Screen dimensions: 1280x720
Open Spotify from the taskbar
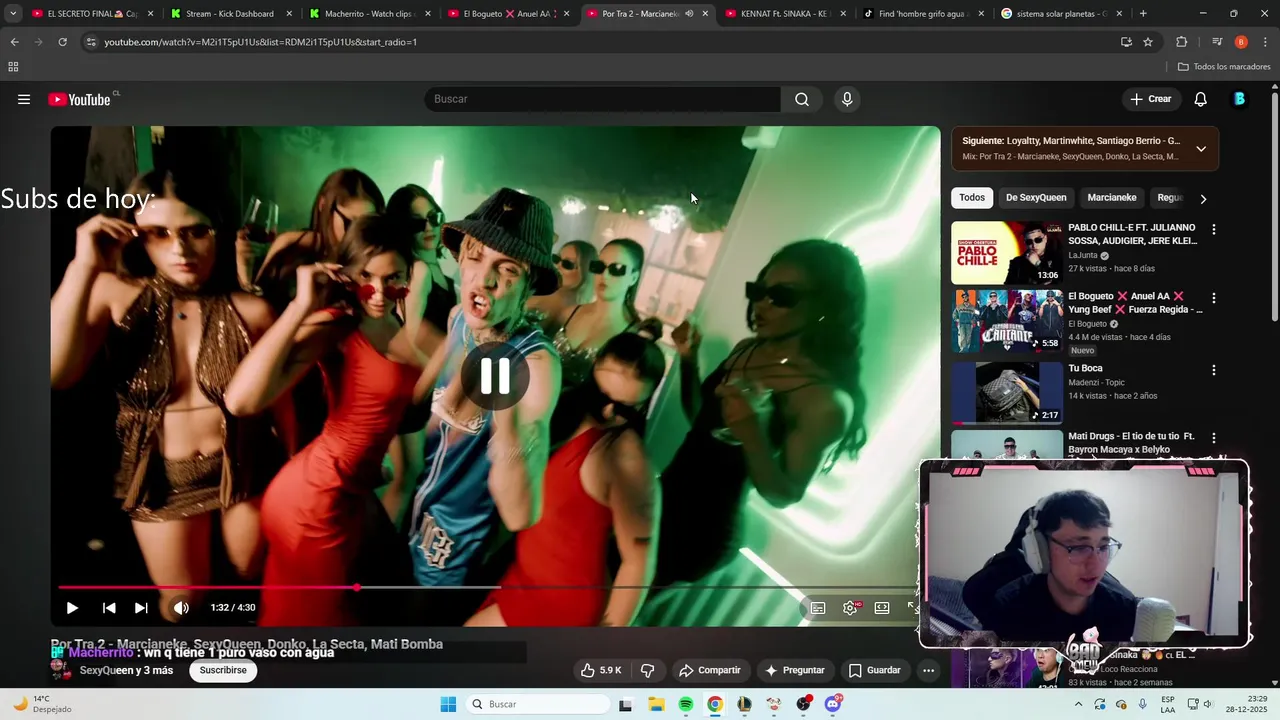click(x=685, y=704)
